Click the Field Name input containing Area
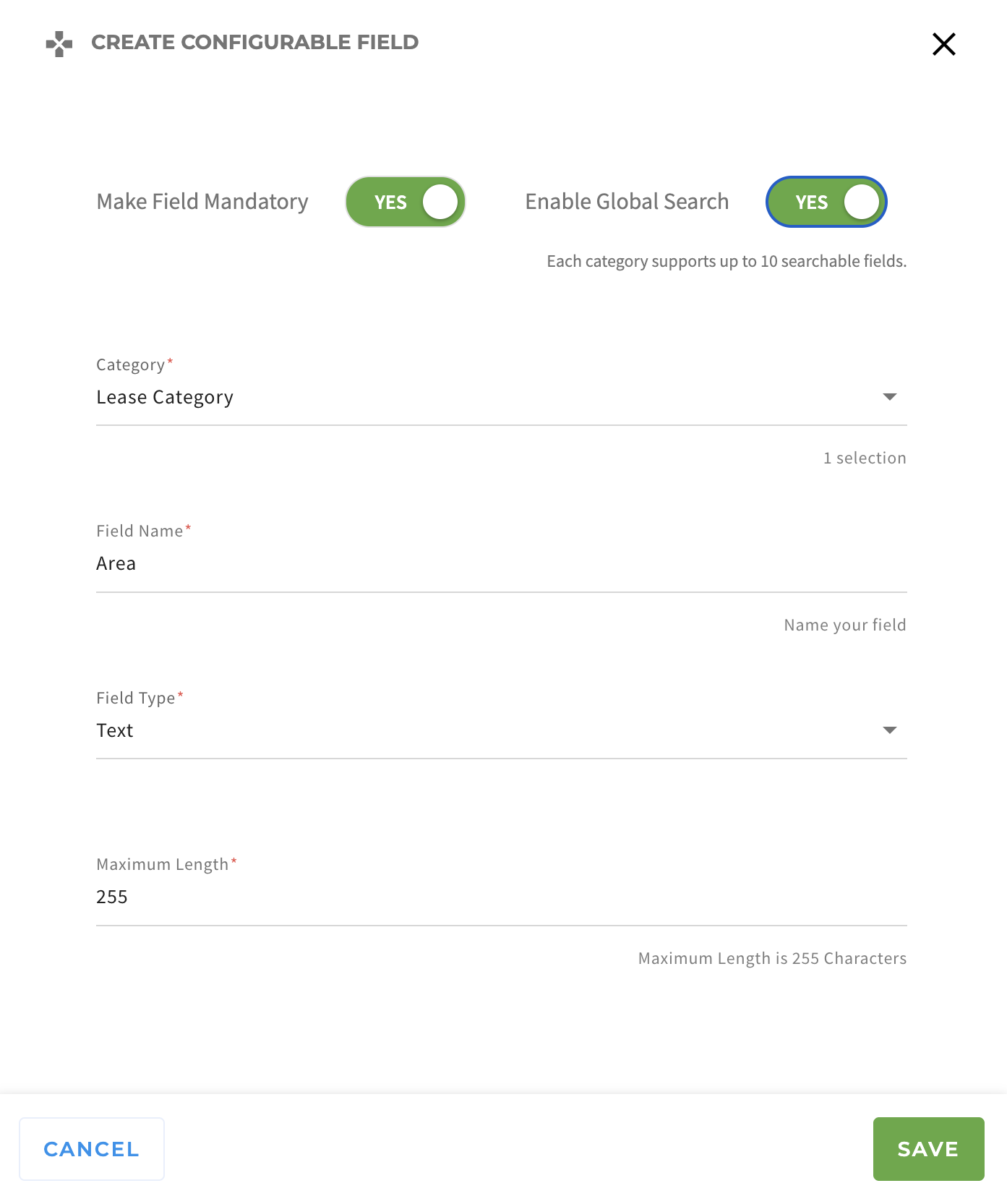The height and width of the screenshot is (1204, 1007). pyautogui.click(x=500, y=564)
